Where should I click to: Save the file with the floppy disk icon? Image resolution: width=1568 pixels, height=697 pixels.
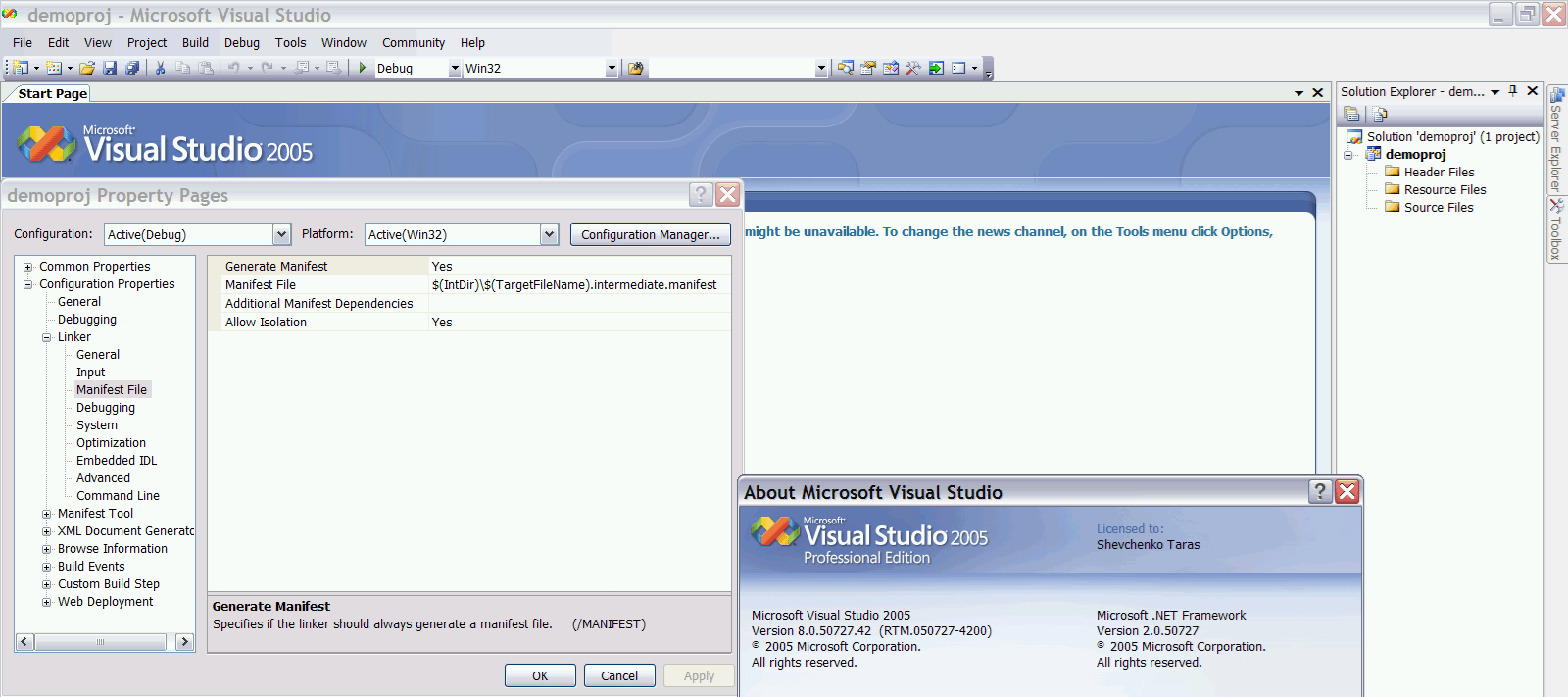pos(110,68)
